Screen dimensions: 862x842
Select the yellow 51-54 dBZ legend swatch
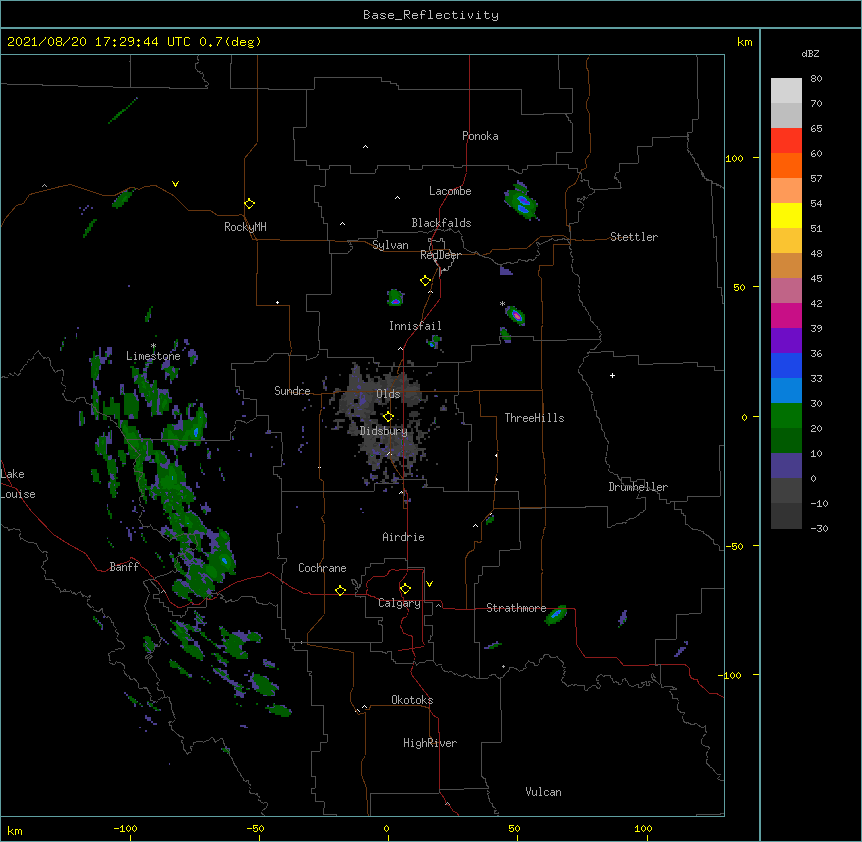(x=786, y=216)
